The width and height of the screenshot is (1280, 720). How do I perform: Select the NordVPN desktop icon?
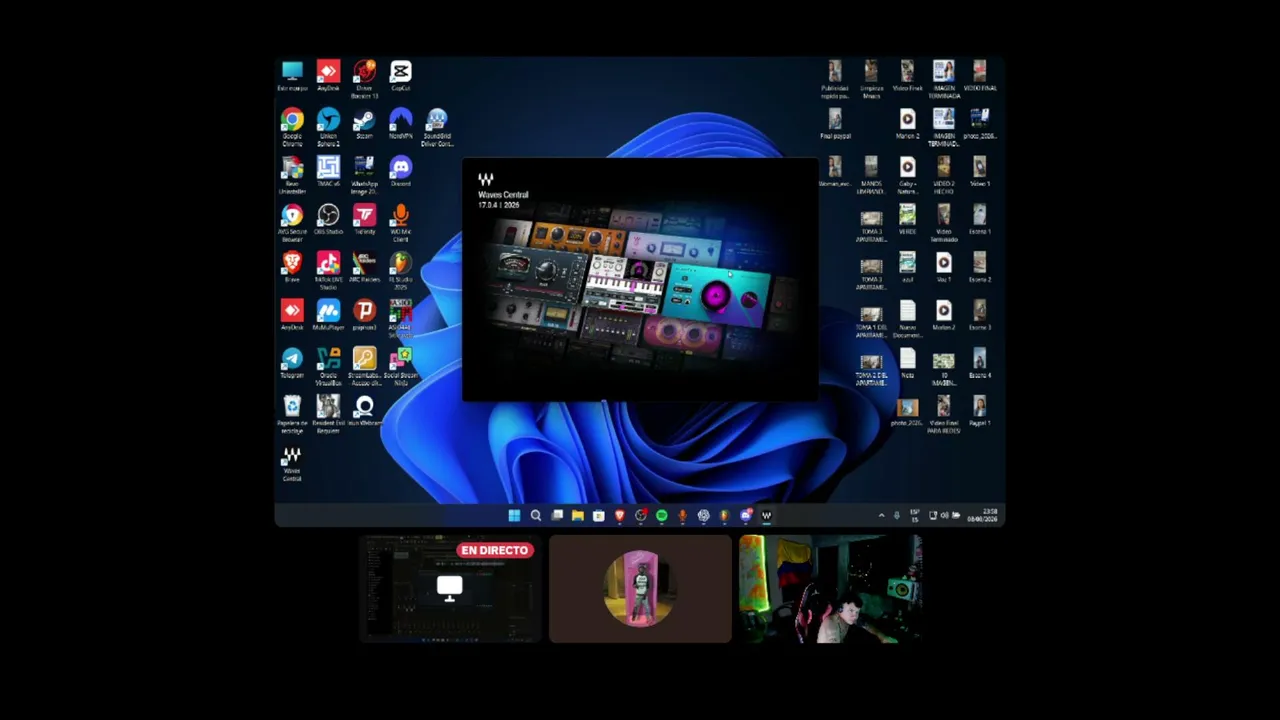click(400, 124)
